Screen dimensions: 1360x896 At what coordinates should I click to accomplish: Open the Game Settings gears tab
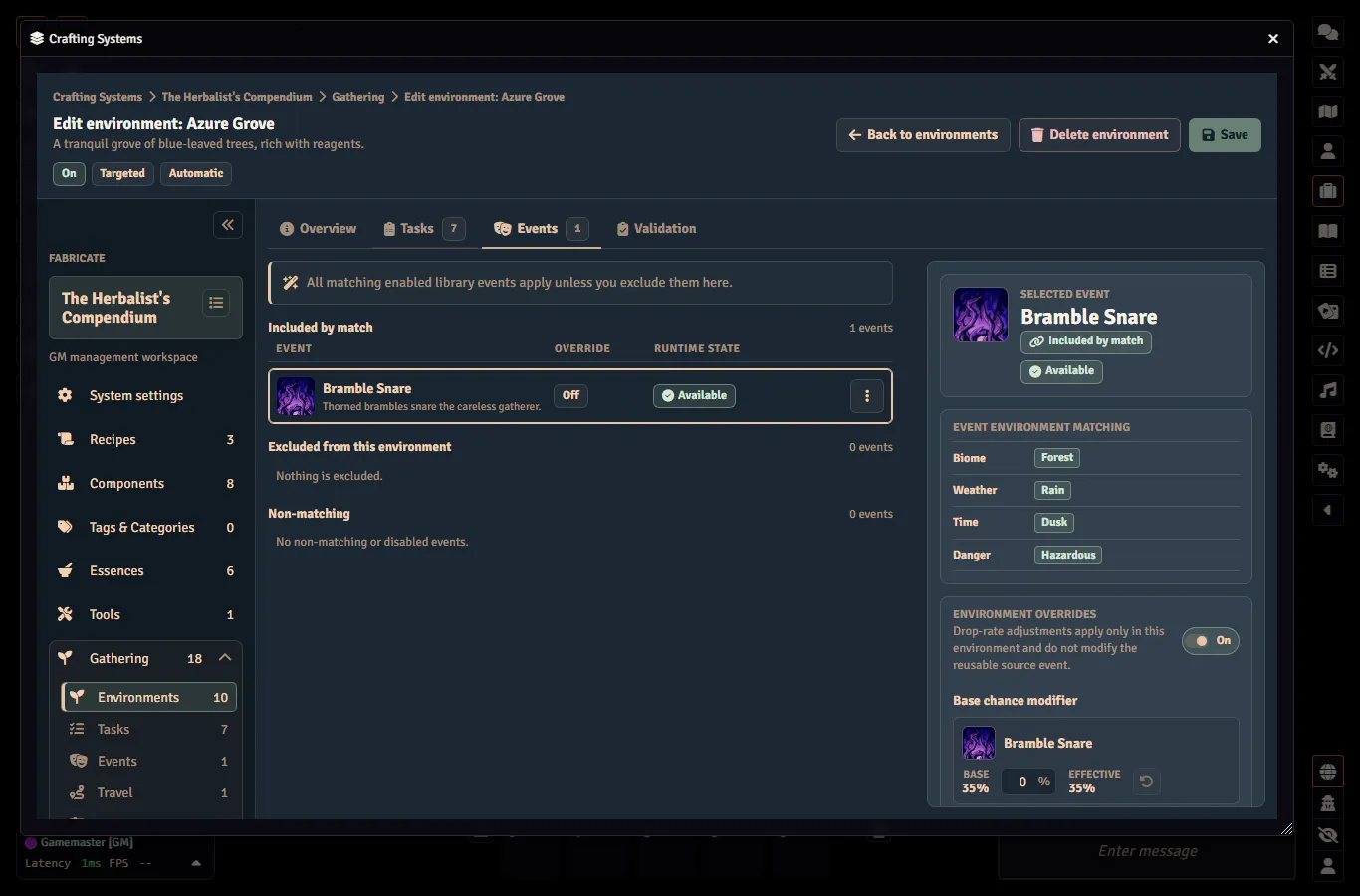pyautogui.click(x=1328, y=470)
